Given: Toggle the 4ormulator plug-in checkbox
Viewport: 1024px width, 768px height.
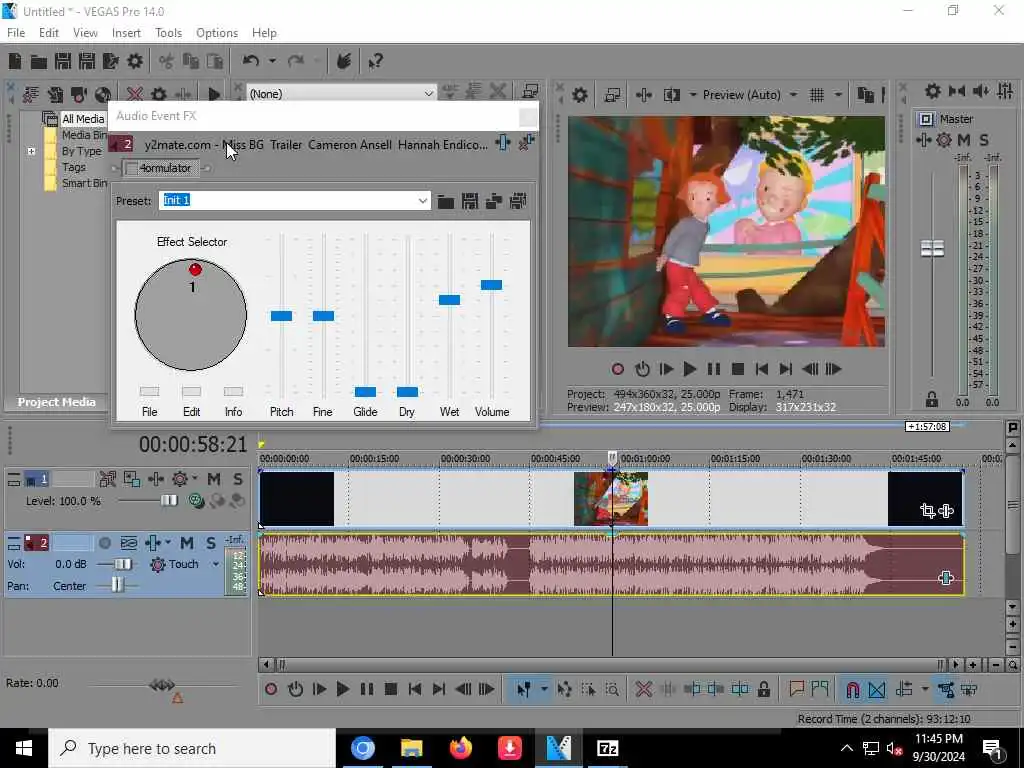Looking at the screenshot, I should 131,168.
